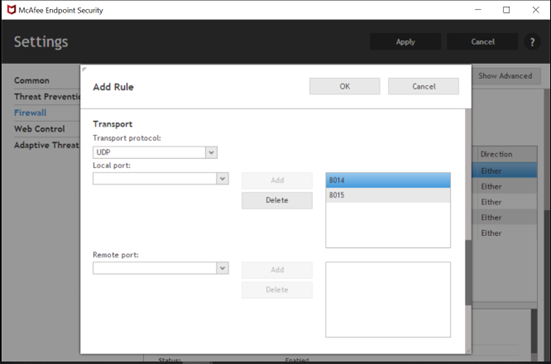This screenshot has height=364, width=551.
Task: Open the Threat Prevention settings section
Action: (47, 97)
